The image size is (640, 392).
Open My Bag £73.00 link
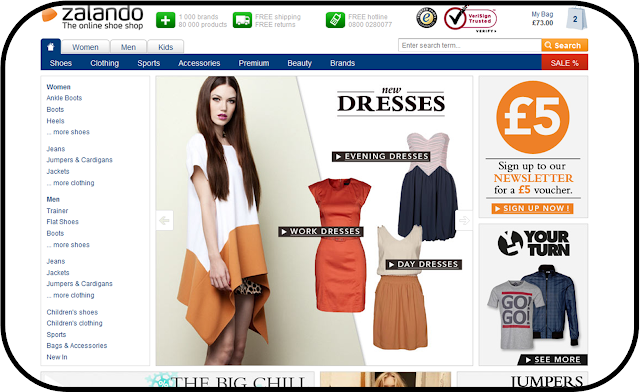542,18
